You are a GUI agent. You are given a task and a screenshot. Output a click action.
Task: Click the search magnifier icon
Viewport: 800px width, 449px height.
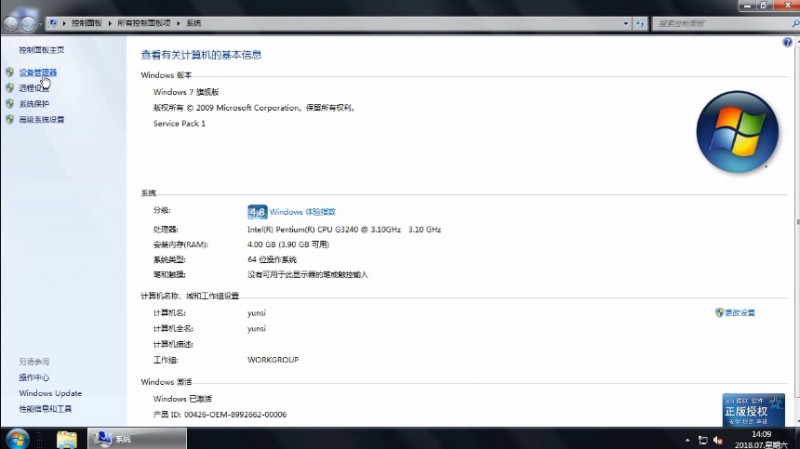tap(795, 23)
